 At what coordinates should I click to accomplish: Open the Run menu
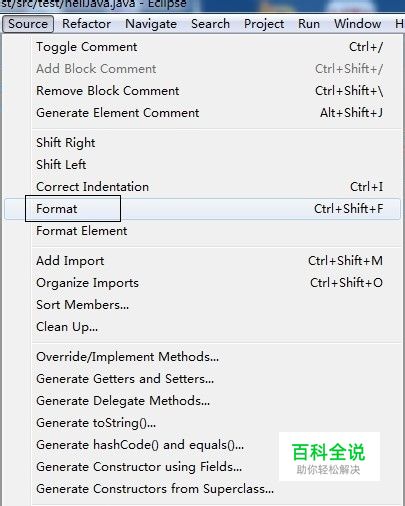[x=309, y=24]
